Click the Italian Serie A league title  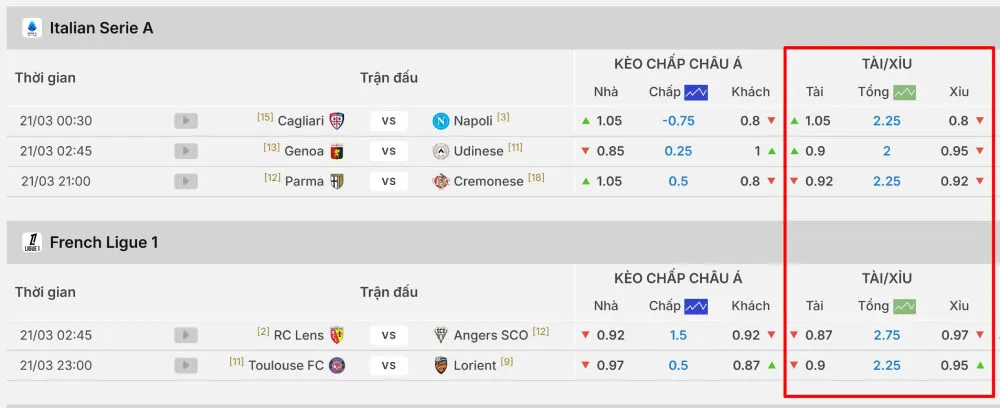point(101,28)
